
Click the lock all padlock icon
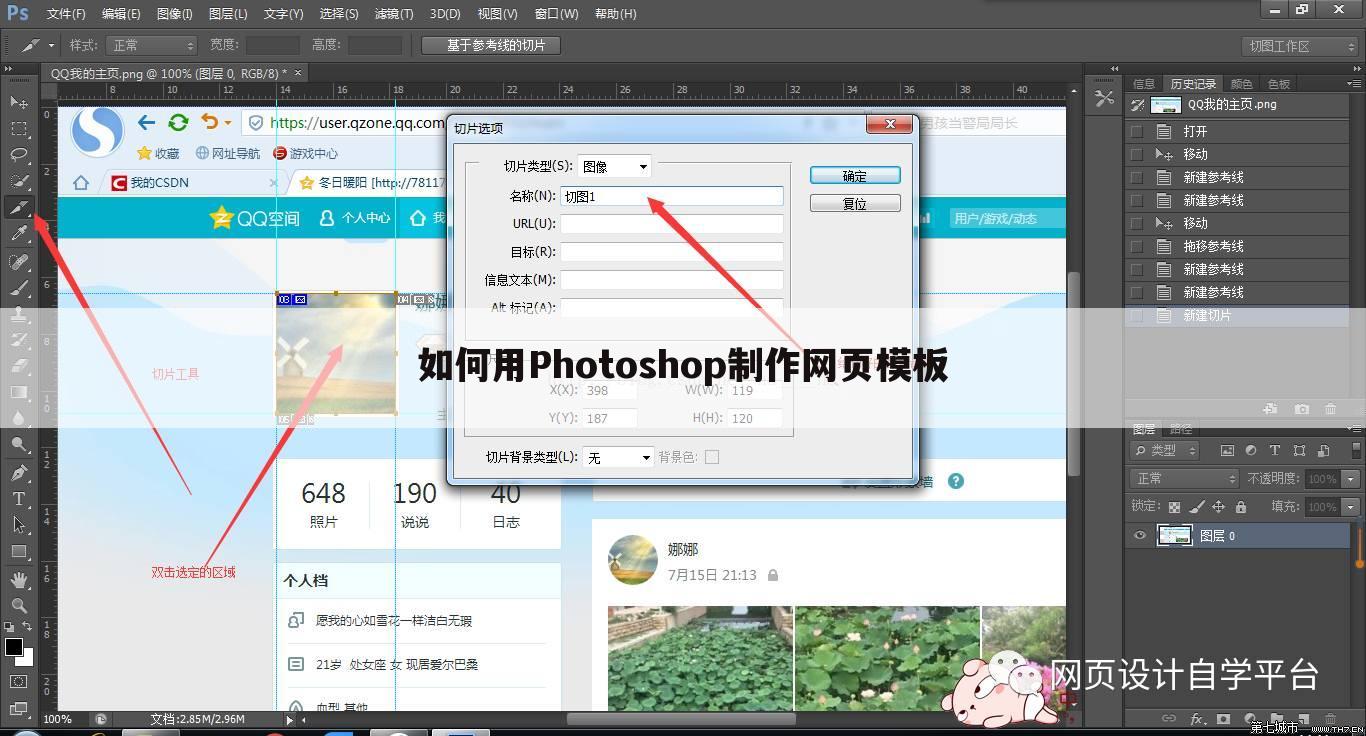tap(1241, 507)
